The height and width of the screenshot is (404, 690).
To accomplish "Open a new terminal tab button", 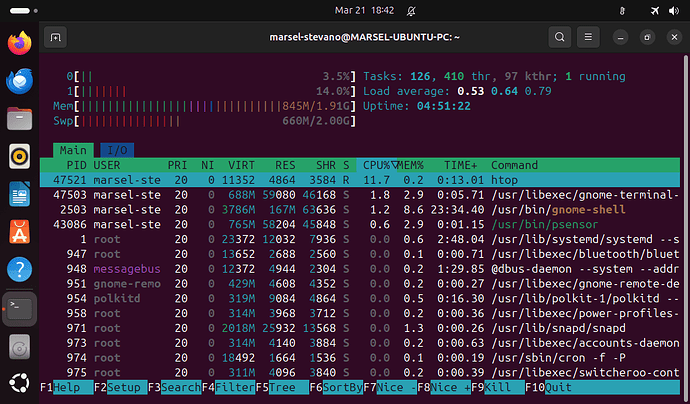I will [x=58, y=37].
